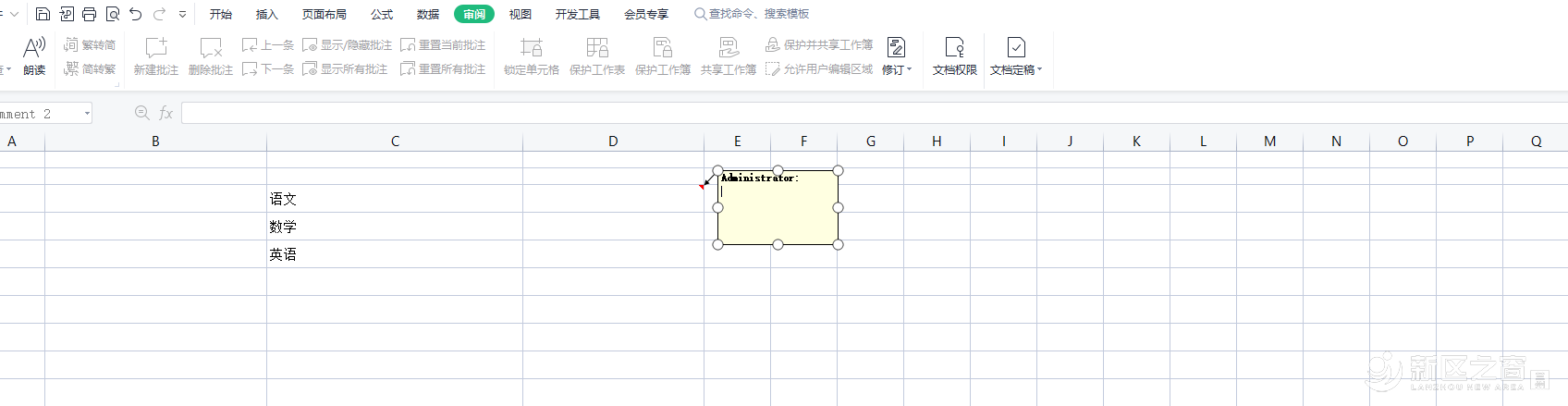
Task: Switch to the 公式 tab
Action: (381, 14)
